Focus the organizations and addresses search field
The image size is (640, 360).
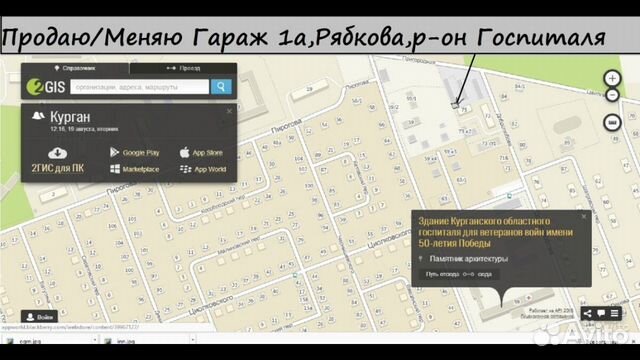pos(140,87)
